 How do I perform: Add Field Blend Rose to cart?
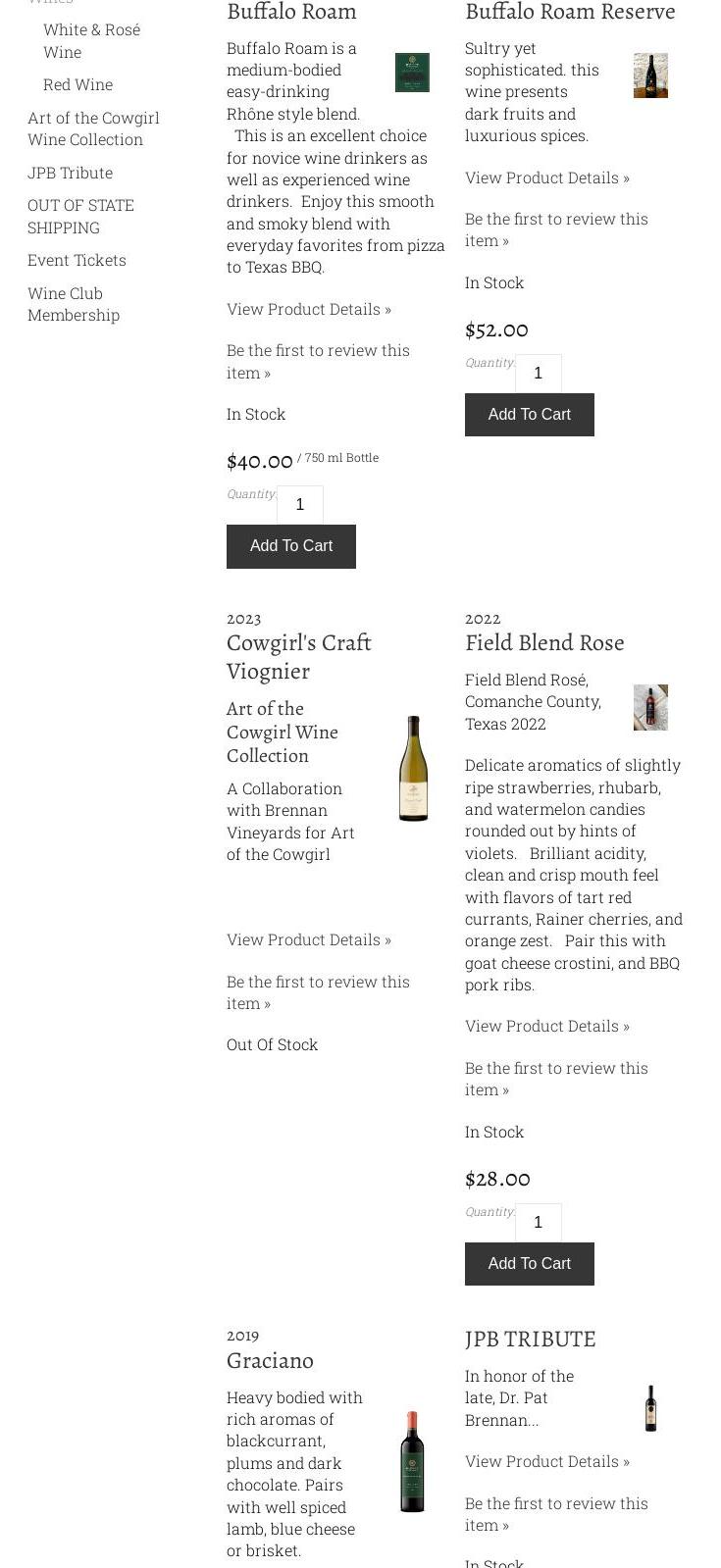(530, 1264)
